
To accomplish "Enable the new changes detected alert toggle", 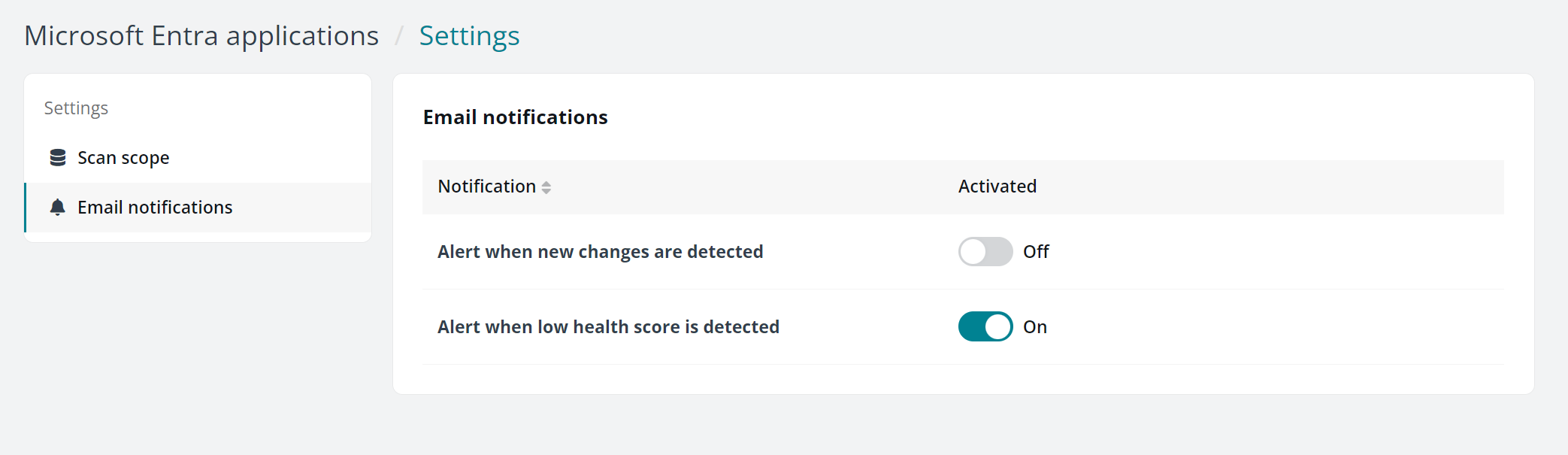I will tap(985, 252).
